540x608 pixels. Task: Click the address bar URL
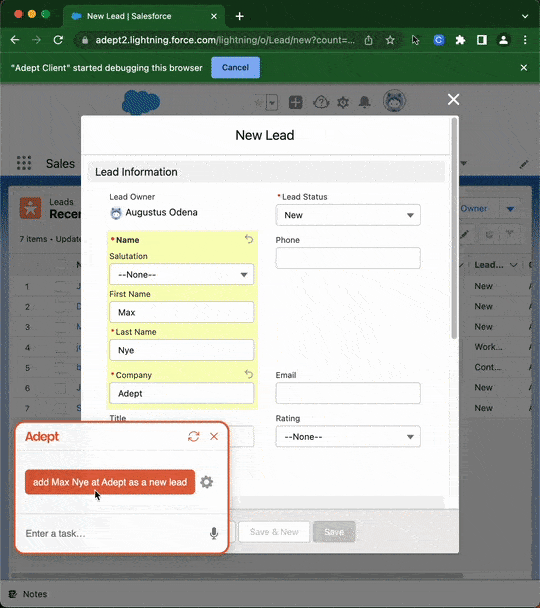(x=225, y=40)
